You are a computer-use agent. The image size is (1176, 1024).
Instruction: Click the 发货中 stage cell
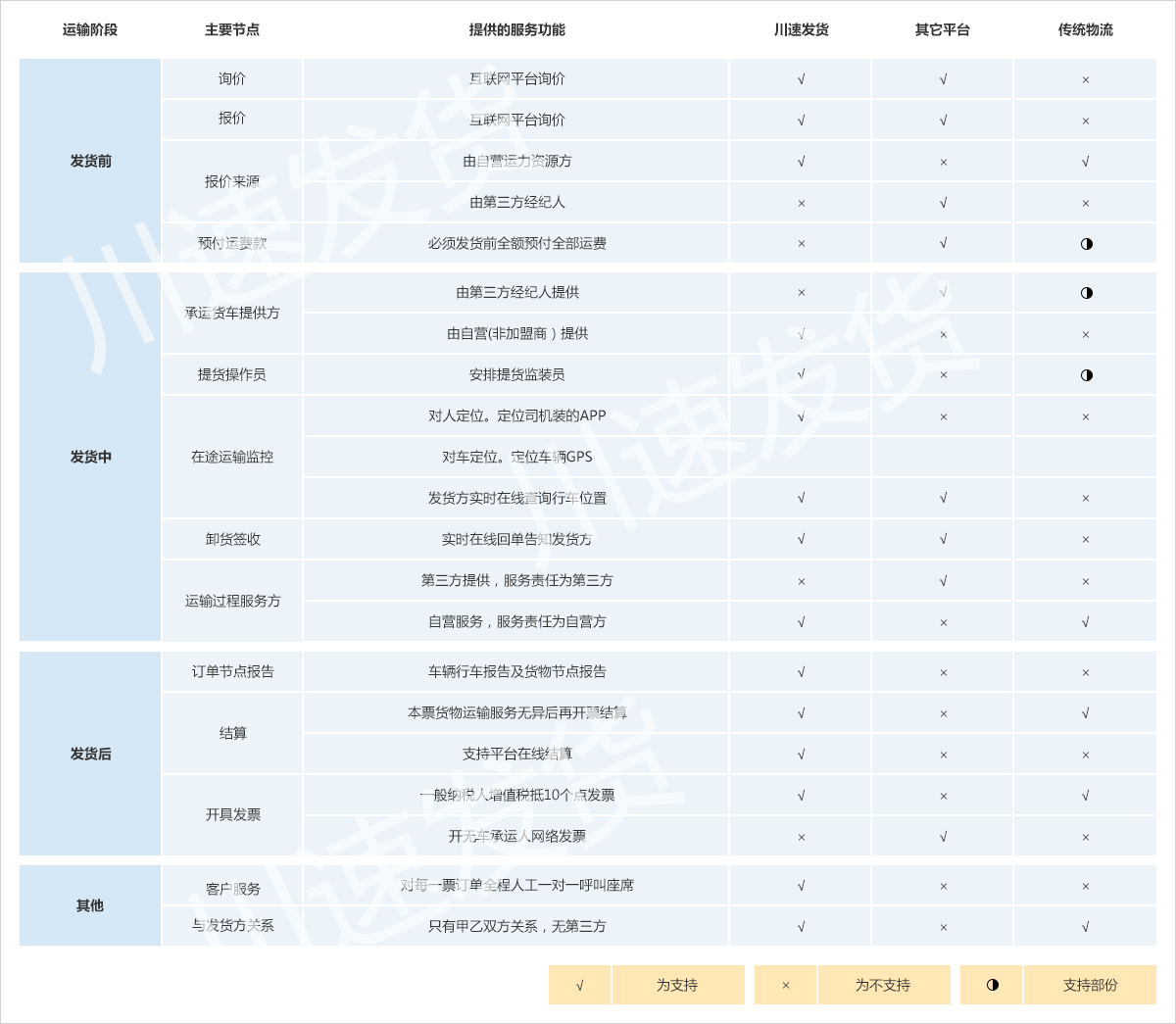click(x=90, y=457)
